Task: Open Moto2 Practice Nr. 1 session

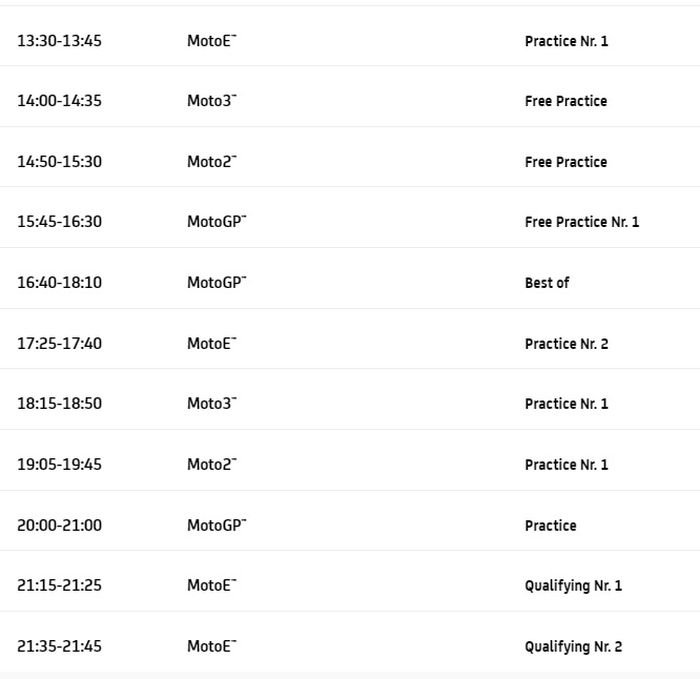Action: 566,465
